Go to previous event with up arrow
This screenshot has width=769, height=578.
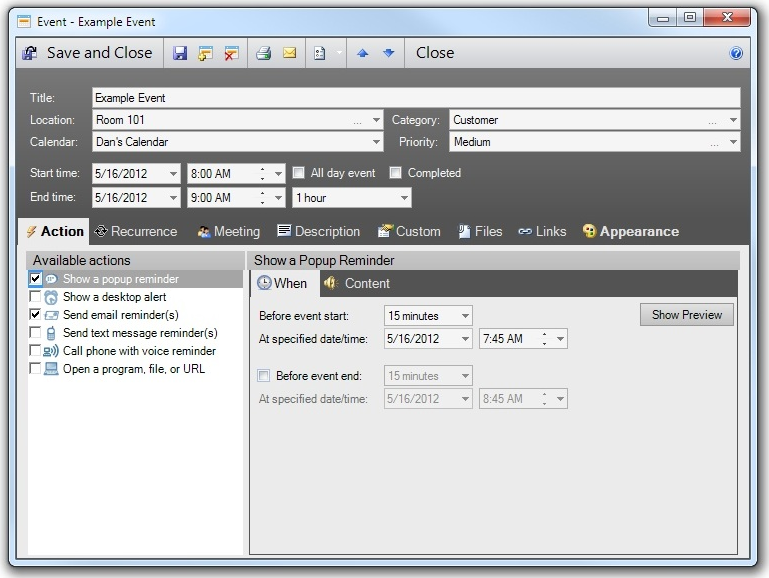click(363, 53)
